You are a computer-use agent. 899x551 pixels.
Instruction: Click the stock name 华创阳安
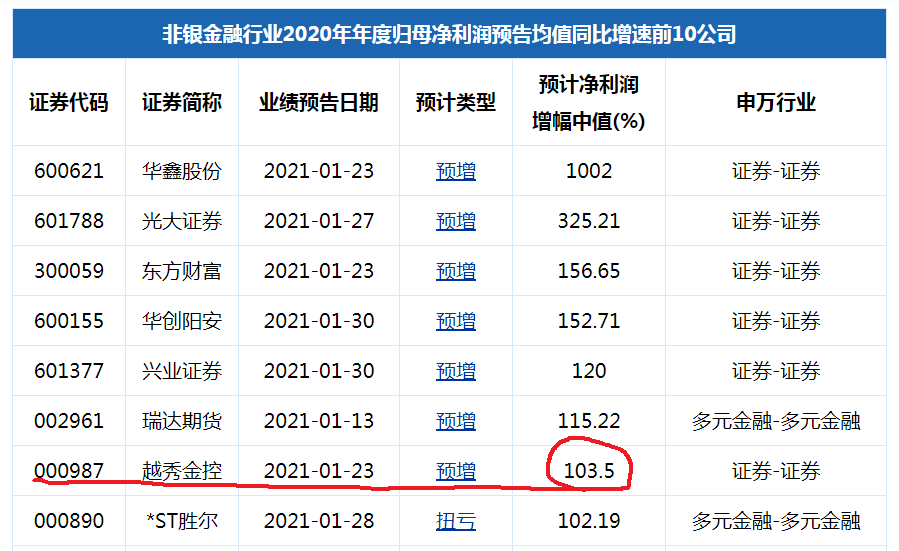tap(182, 321)
